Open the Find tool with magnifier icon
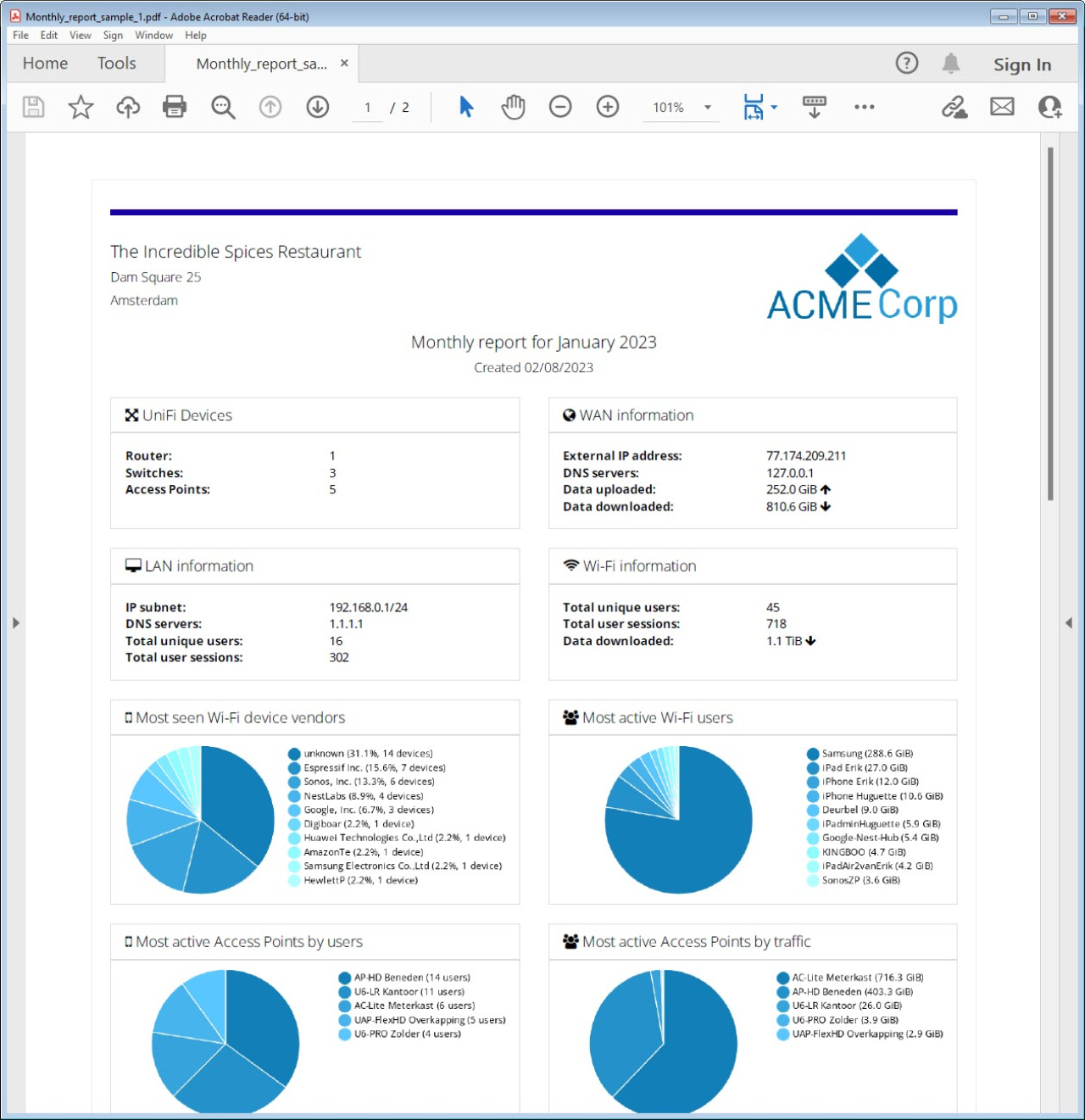Screen dimensions: 1085x1120 (223, 107)
